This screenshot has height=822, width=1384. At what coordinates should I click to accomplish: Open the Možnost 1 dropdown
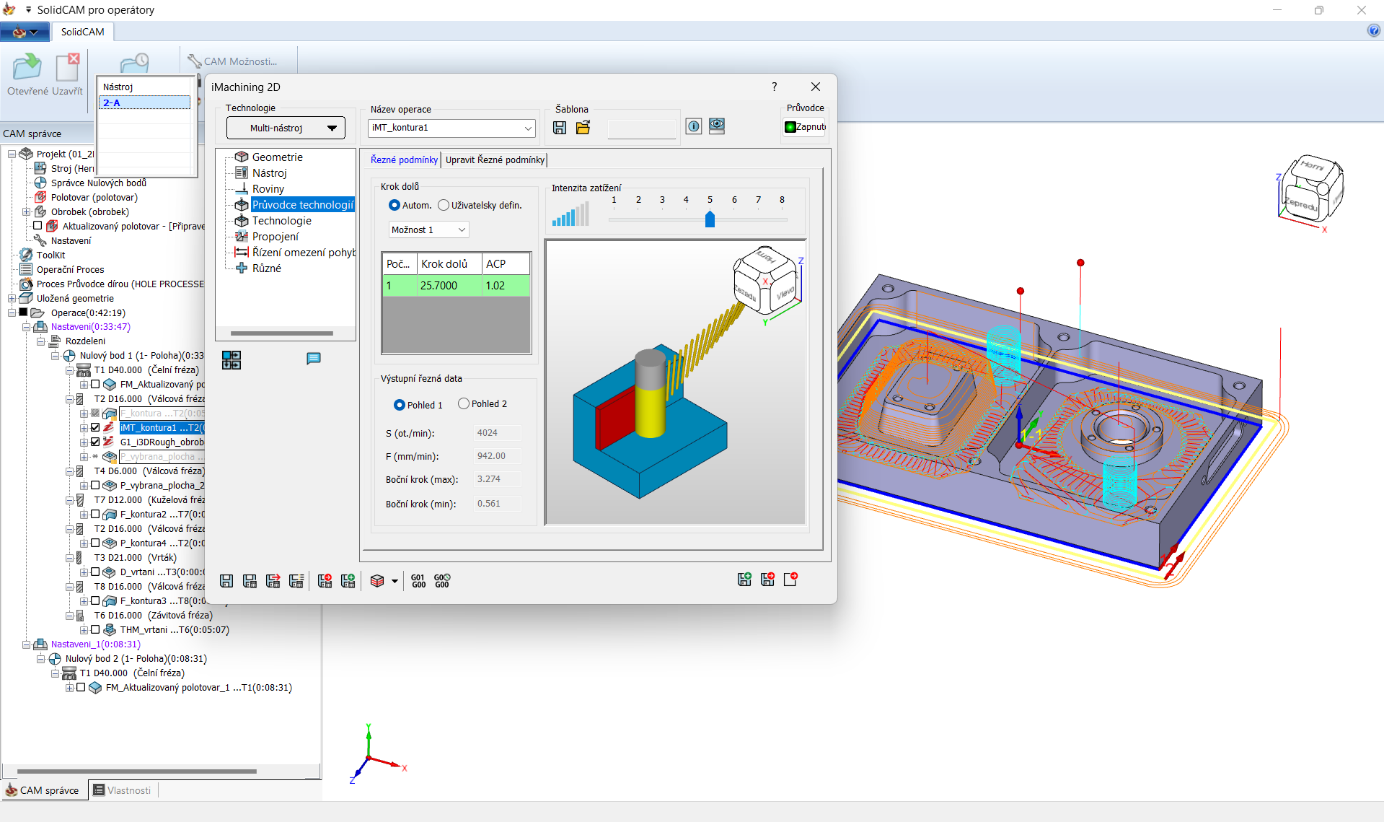429,230
